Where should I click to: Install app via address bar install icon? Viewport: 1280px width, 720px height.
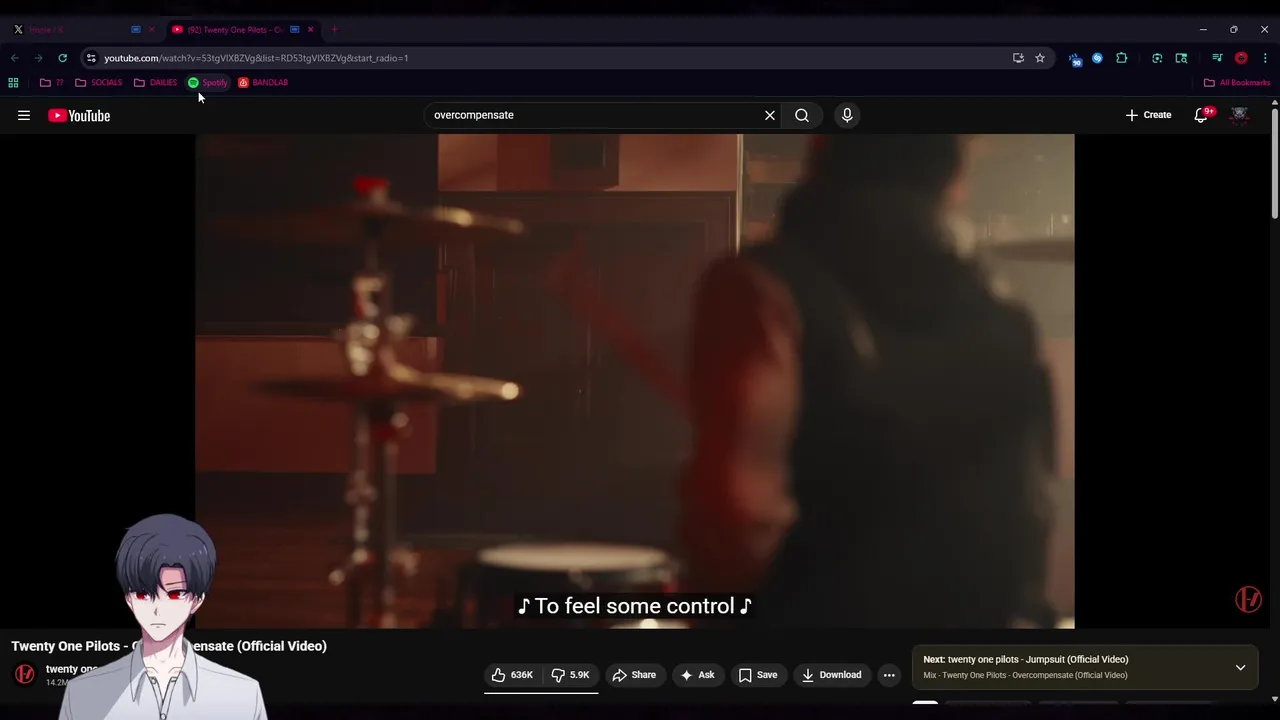(1018, 58)
